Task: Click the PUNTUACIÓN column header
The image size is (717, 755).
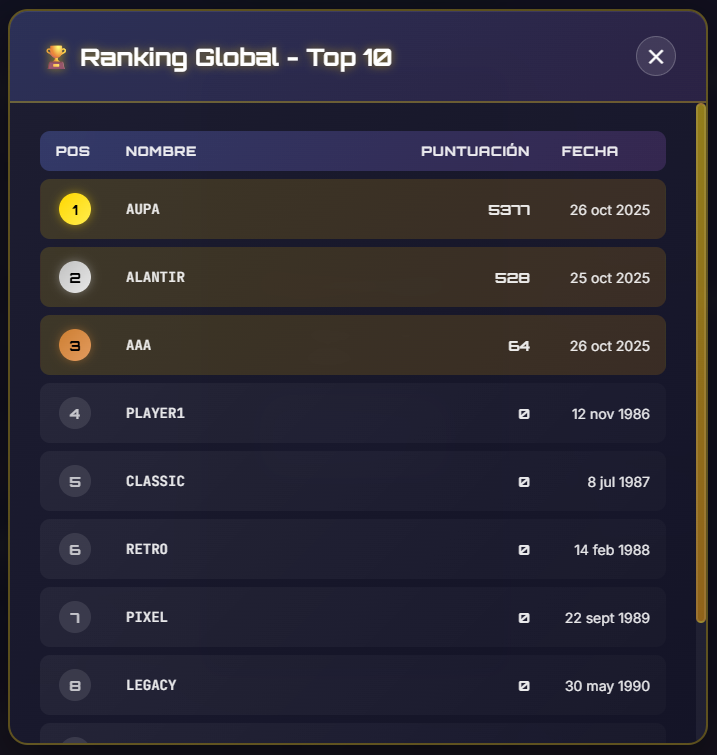Action: tap(475, 152)
